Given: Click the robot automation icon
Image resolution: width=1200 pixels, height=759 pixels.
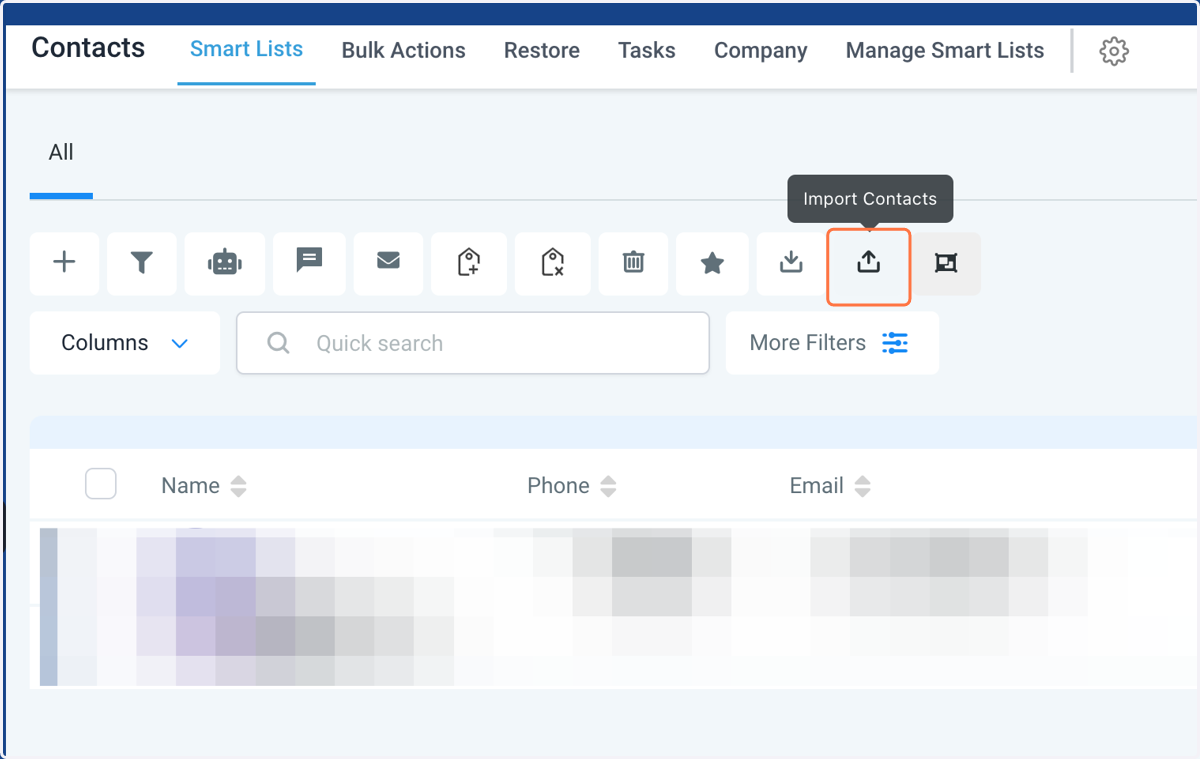Looking at the screenshot, I should click(225, 263).
